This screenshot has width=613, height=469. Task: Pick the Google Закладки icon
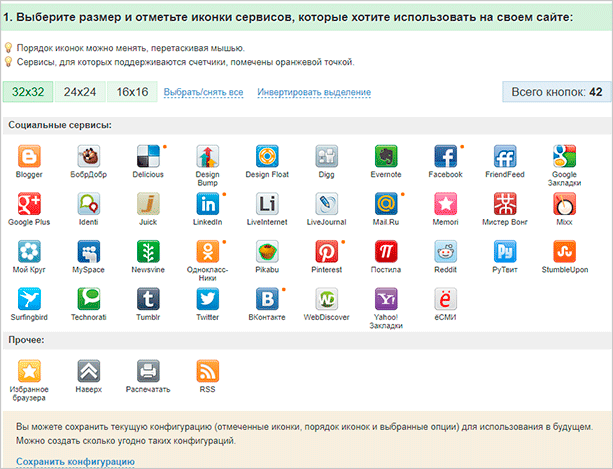point(564,156)
